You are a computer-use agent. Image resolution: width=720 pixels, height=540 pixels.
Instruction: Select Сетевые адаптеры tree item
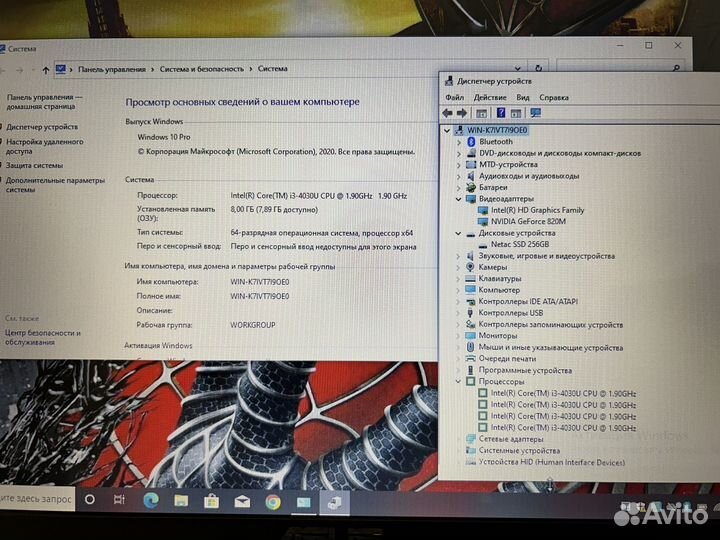(511, 439)
